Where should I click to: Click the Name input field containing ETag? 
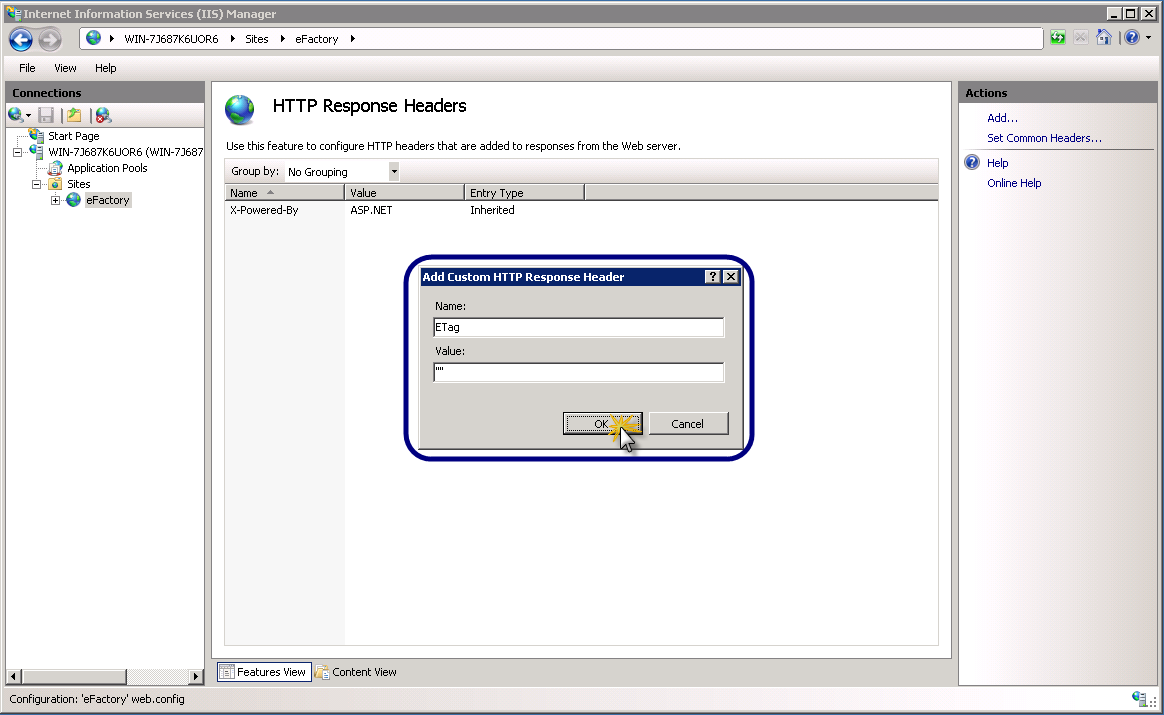[x=578, y=327]
